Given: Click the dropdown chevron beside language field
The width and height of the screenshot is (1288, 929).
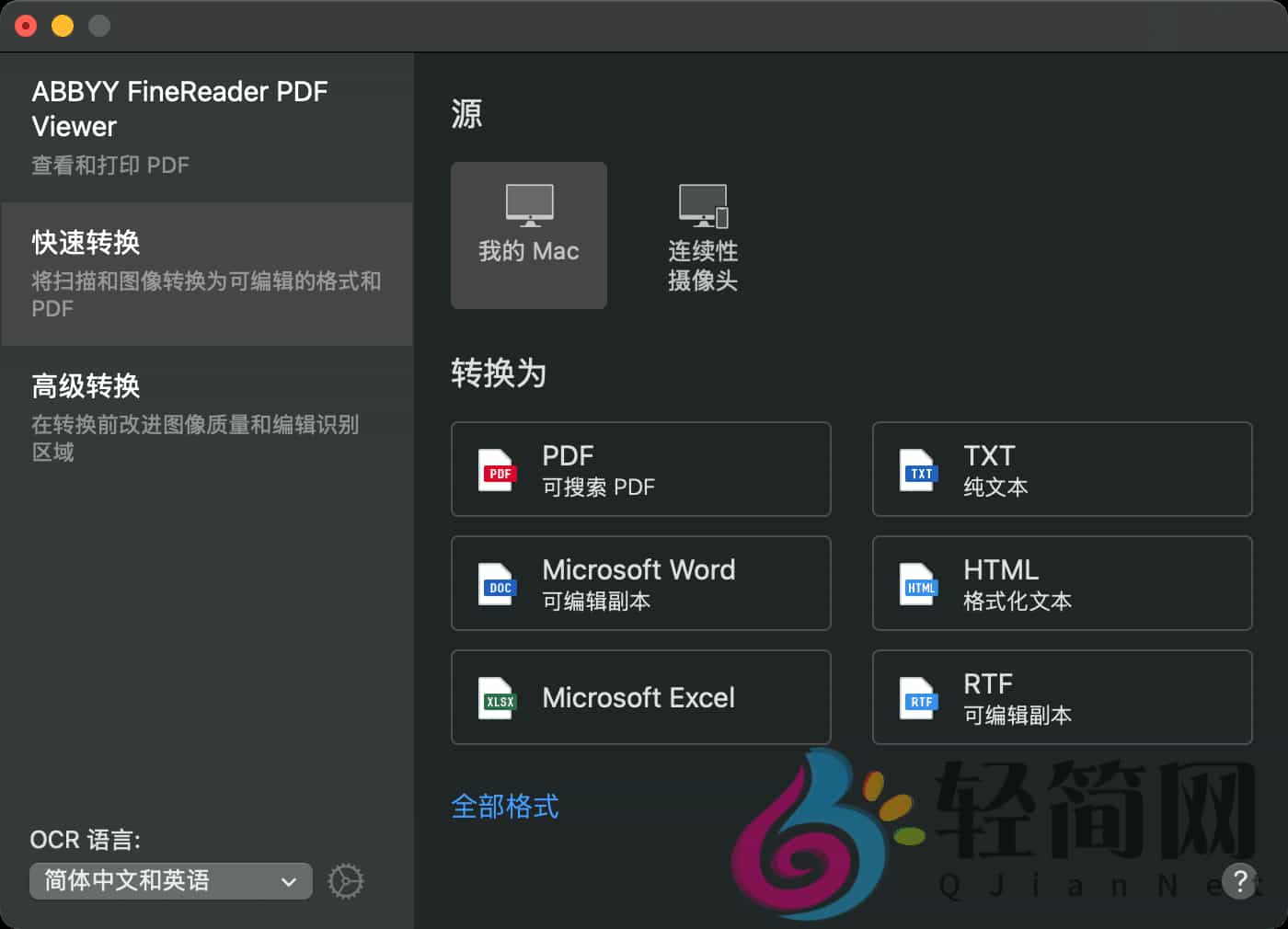Looking at the screenshot, I should pos(288,880).
